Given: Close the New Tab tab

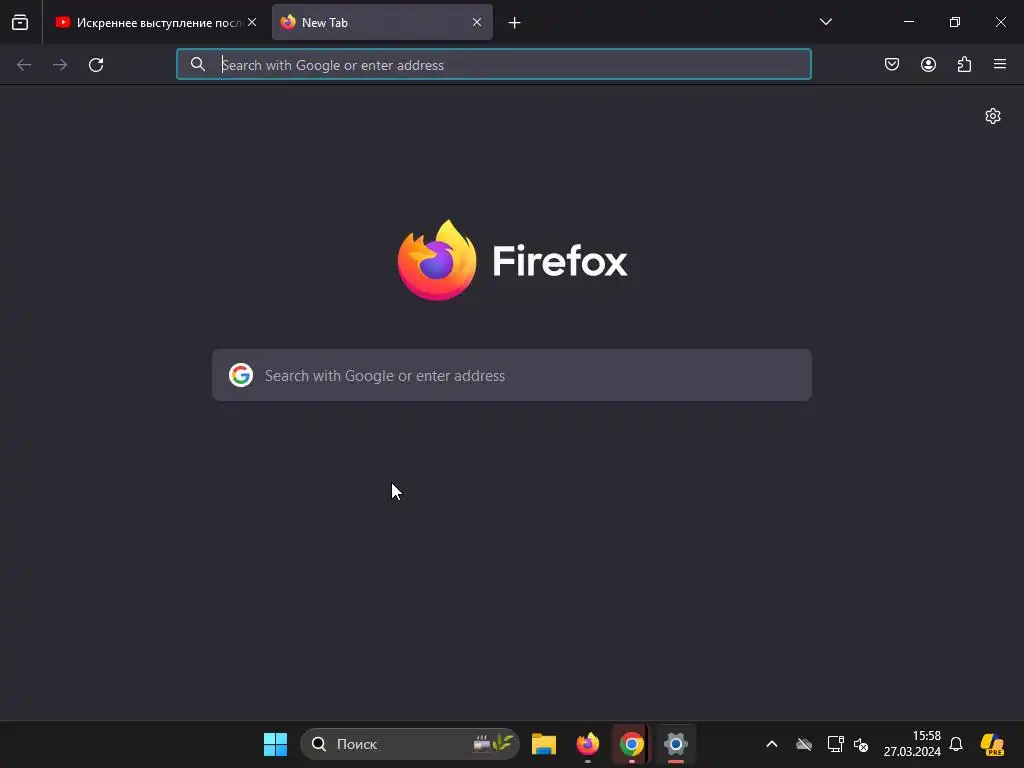Looking at the screenshot, I should (477, 22).
